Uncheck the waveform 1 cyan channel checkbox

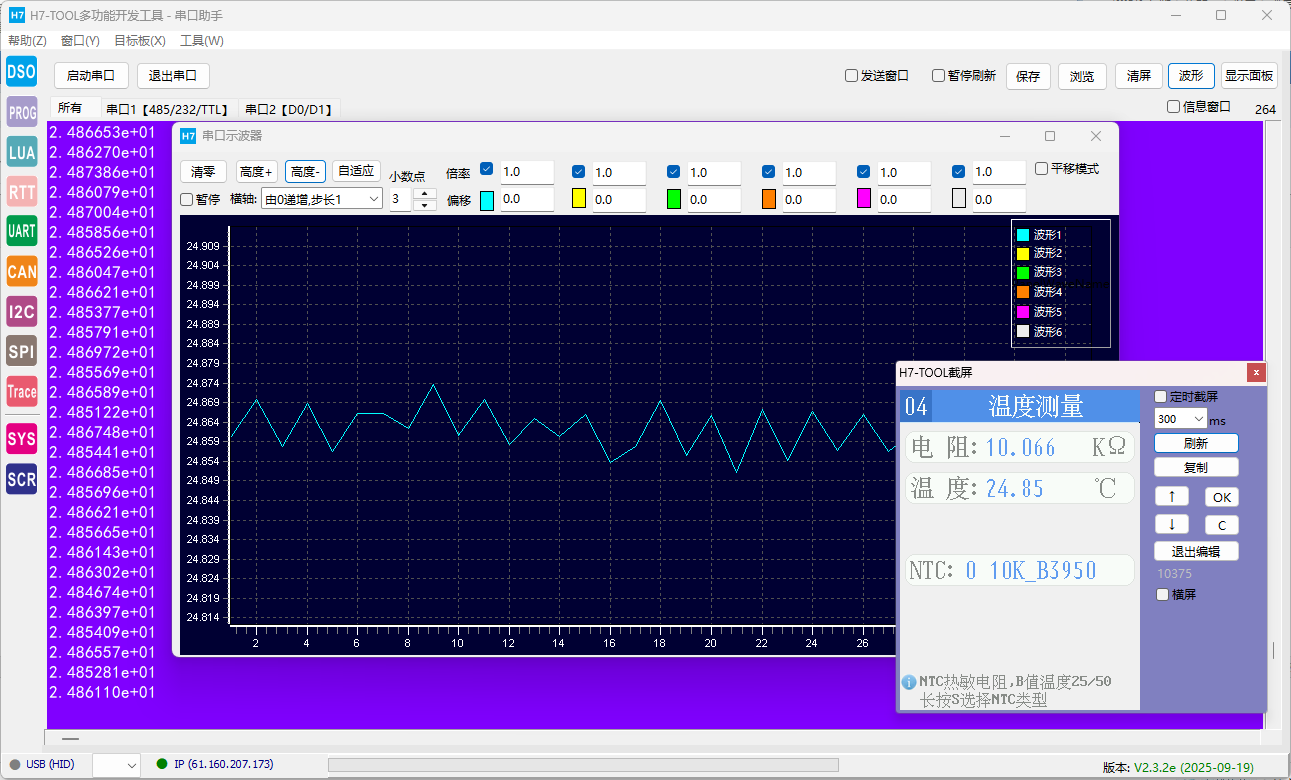[x=487, y=170]
